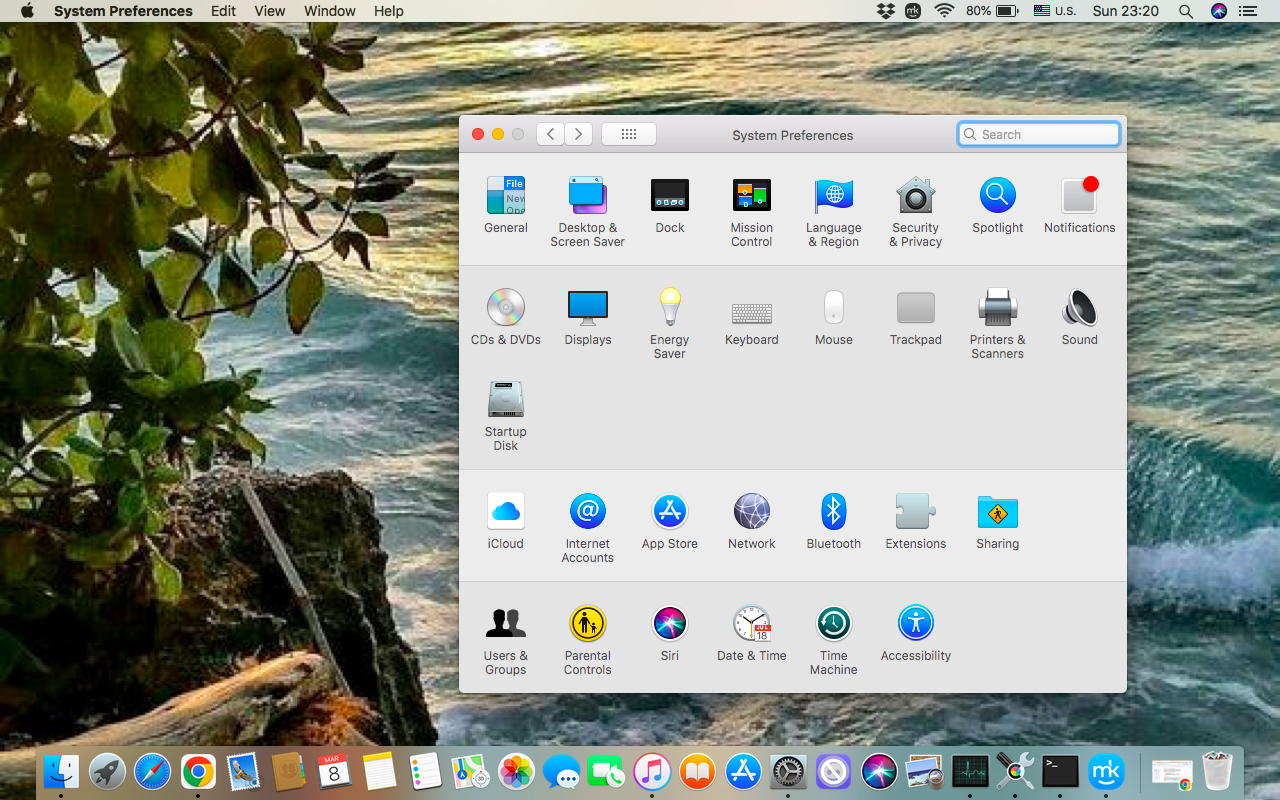
Task: Open Siri preferences
Action: coord(669,623)
